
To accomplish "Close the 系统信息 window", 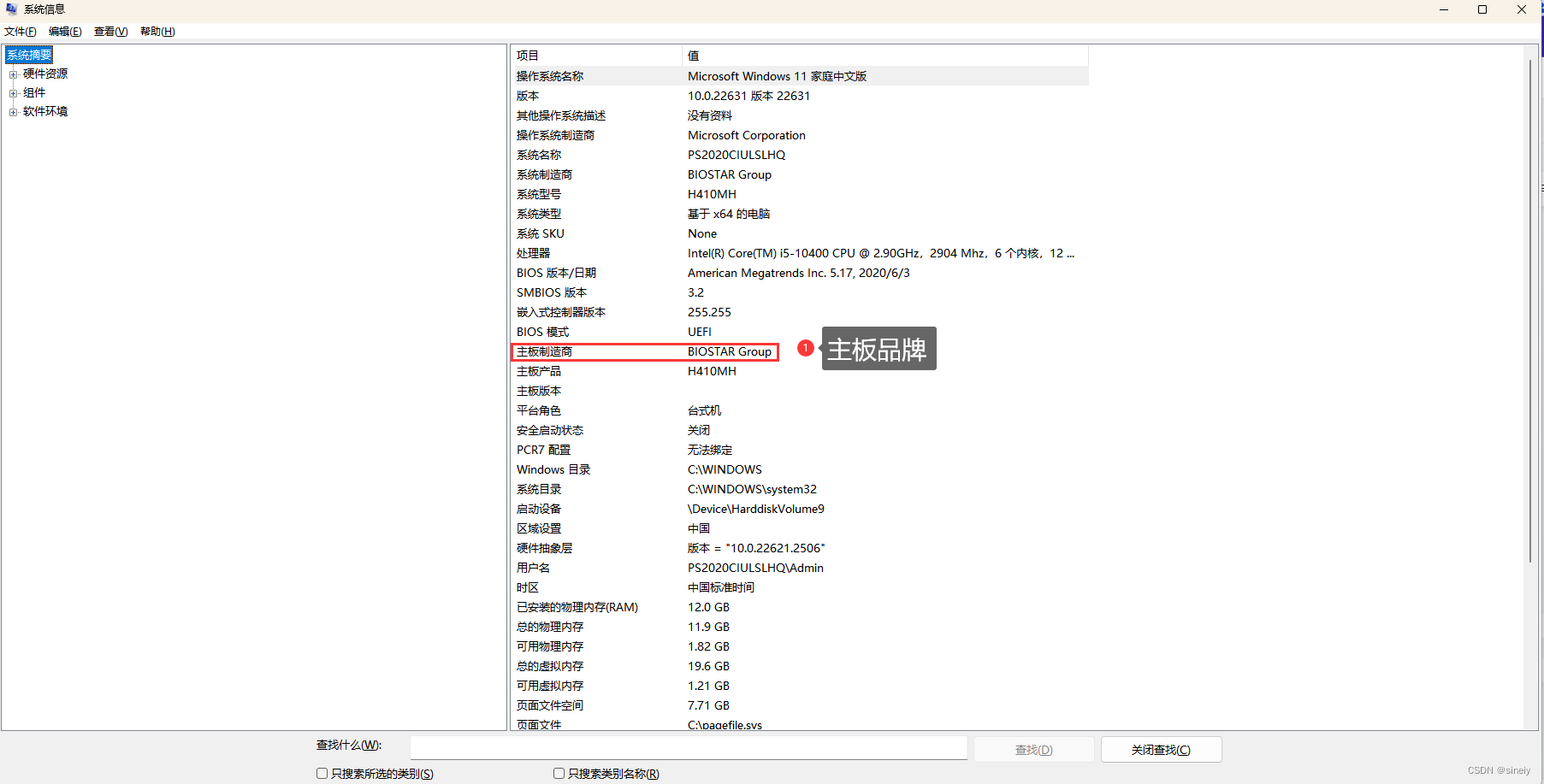I will [1522, 10].
